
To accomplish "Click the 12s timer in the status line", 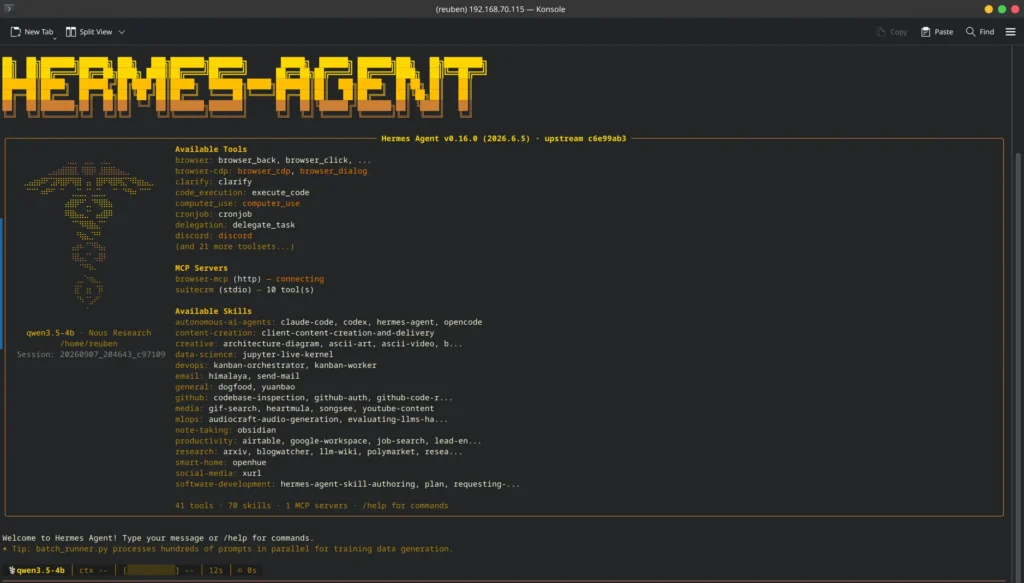I will 216,570.
